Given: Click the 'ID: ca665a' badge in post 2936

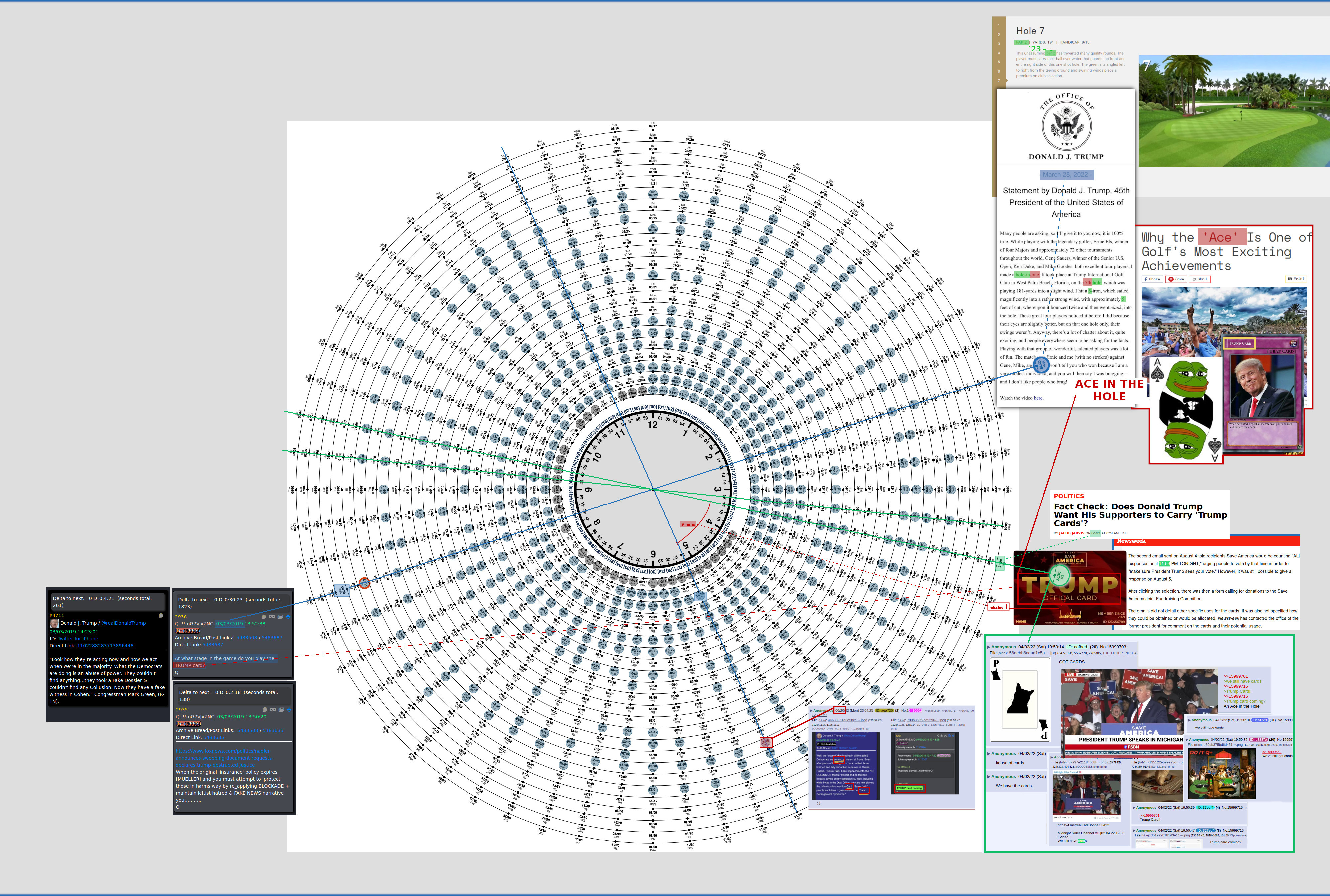Looking at the screenshot, I should pyautogui.click(x=188, y=631).
